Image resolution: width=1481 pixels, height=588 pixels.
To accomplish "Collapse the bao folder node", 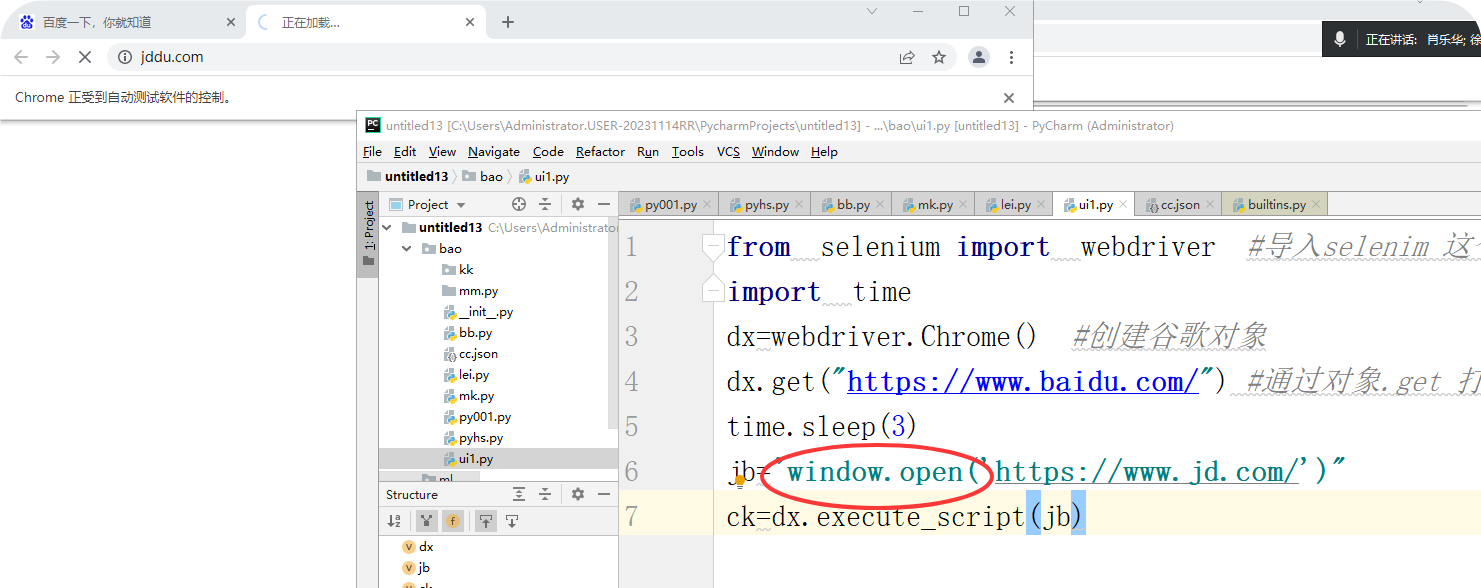I will (x=408, y=249).
